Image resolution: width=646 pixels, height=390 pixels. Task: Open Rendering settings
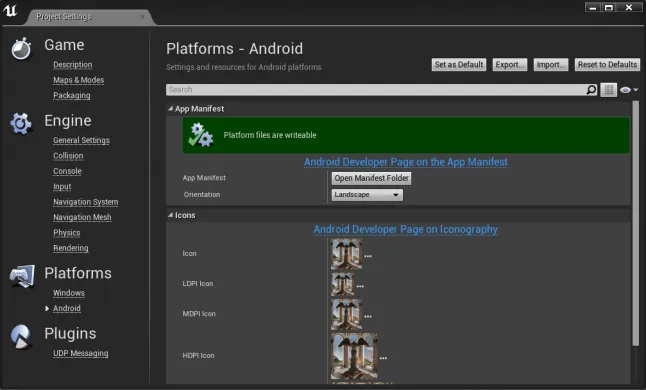[71, 248]
